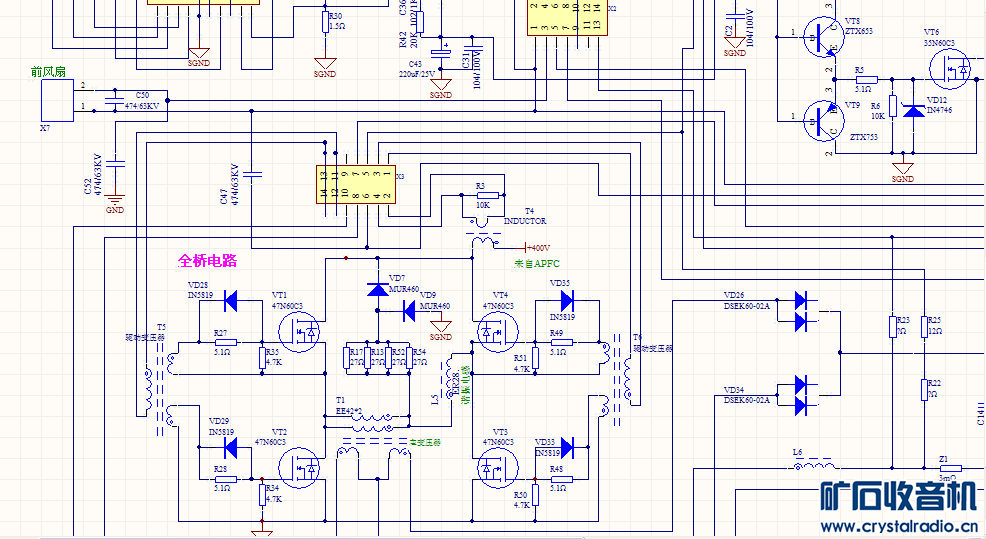Select the Z1 shunt resistor symbol
This screenshot has height=539, width=986.
tap(950, 468)
